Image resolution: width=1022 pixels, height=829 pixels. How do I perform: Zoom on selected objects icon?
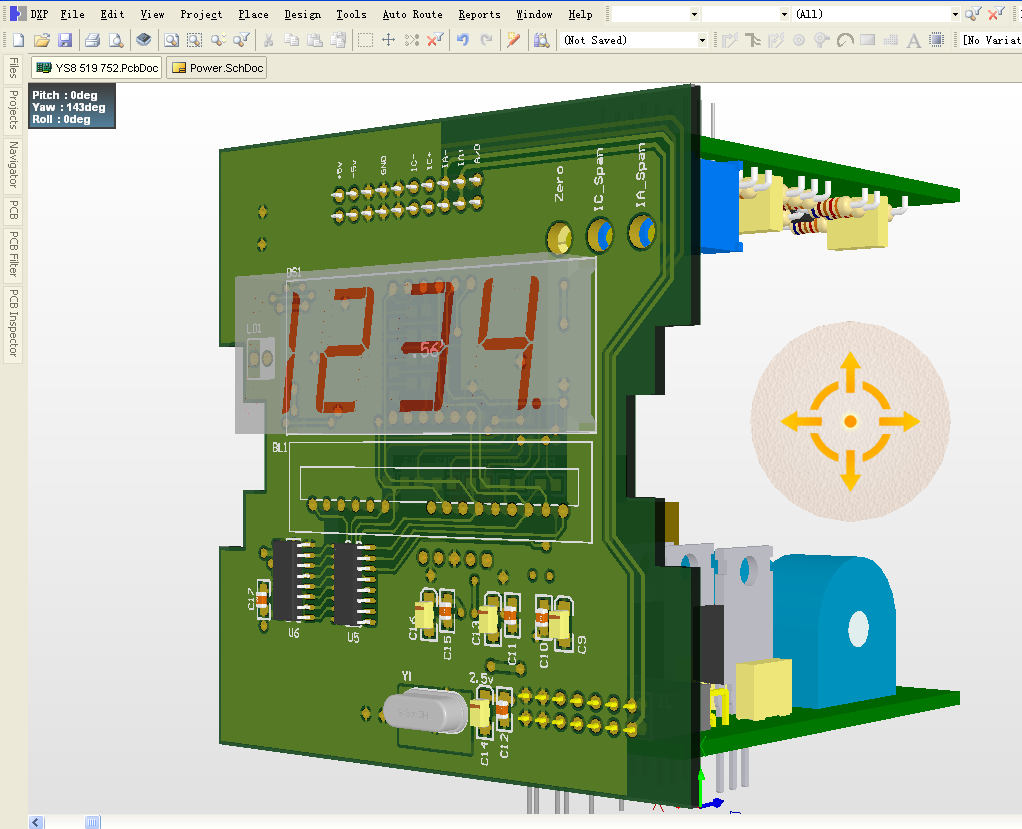218,40
